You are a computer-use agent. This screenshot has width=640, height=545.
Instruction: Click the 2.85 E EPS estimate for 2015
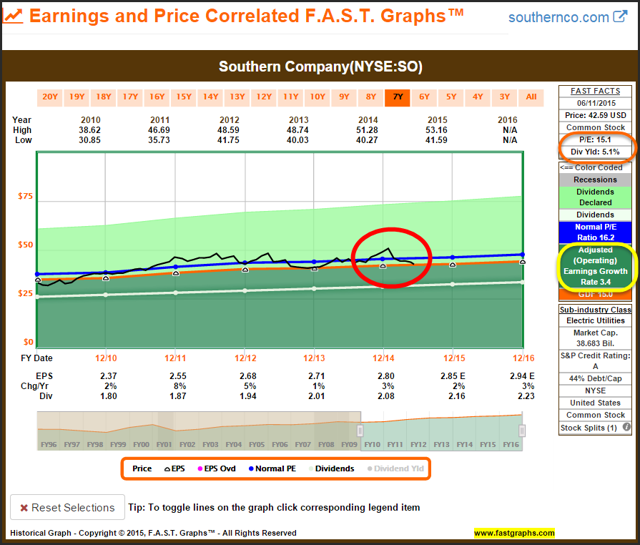tap(452, 376)
